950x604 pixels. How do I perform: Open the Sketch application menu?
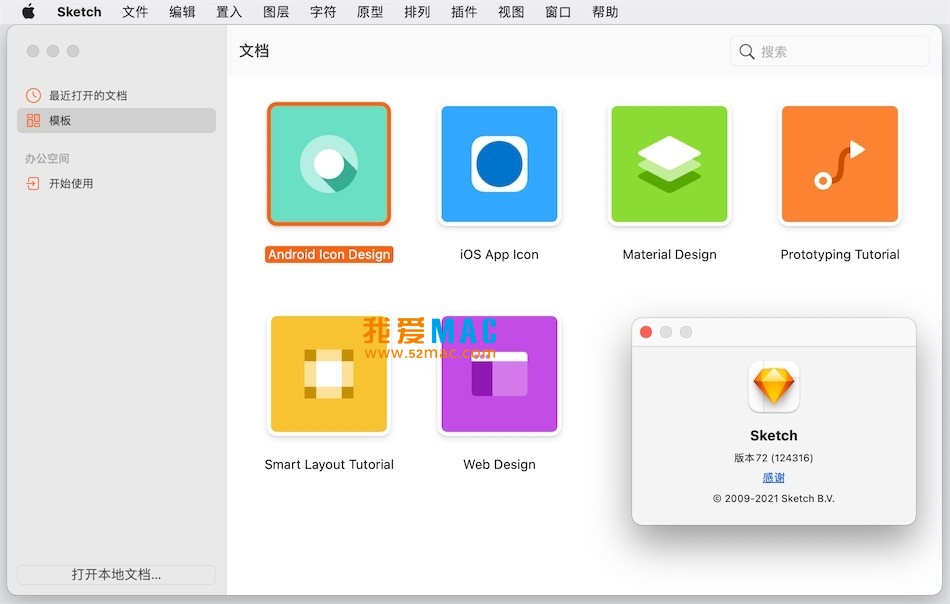79,12
